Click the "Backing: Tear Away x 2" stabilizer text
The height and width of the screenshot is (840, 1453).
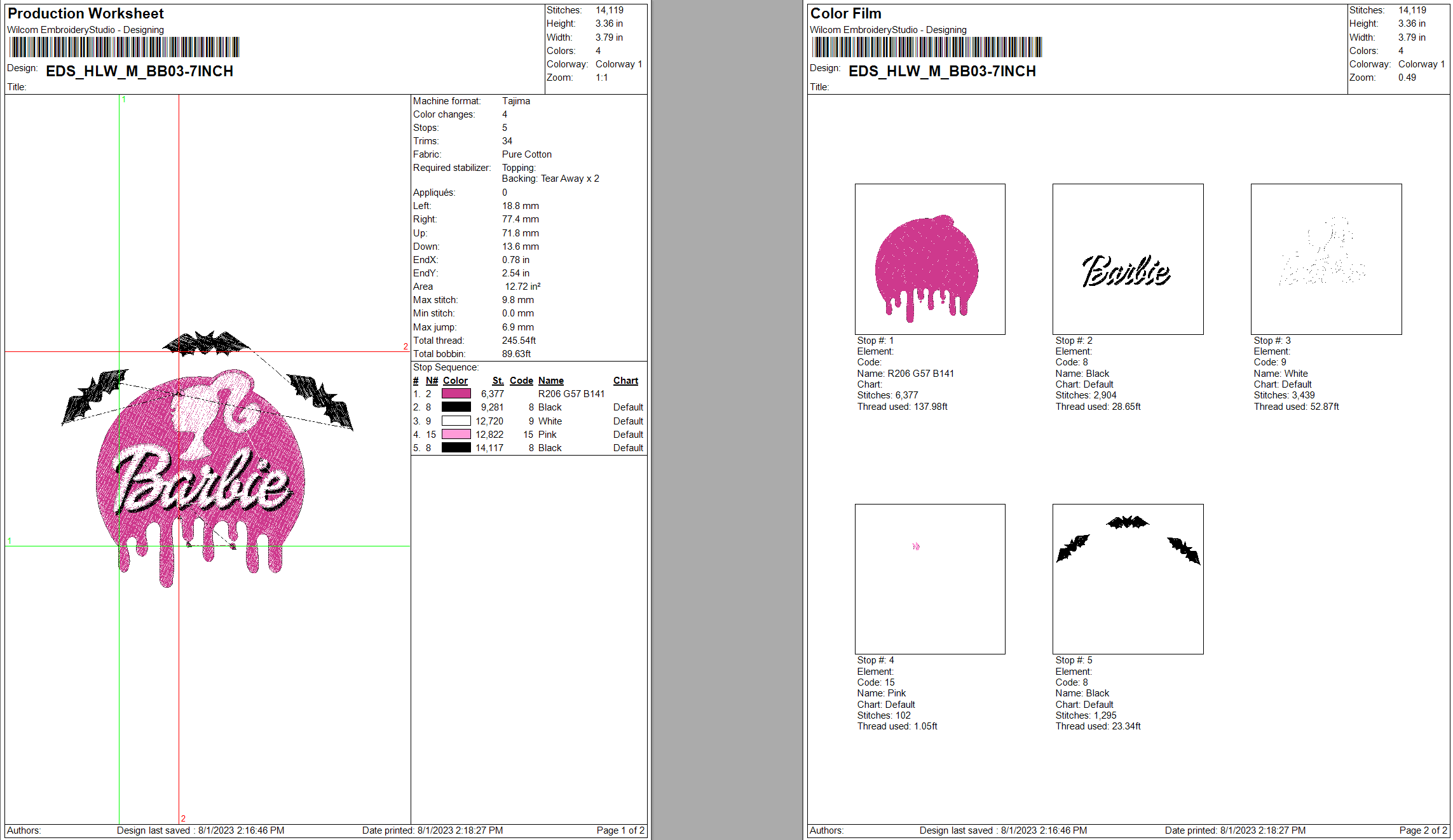tap(550, 179)
